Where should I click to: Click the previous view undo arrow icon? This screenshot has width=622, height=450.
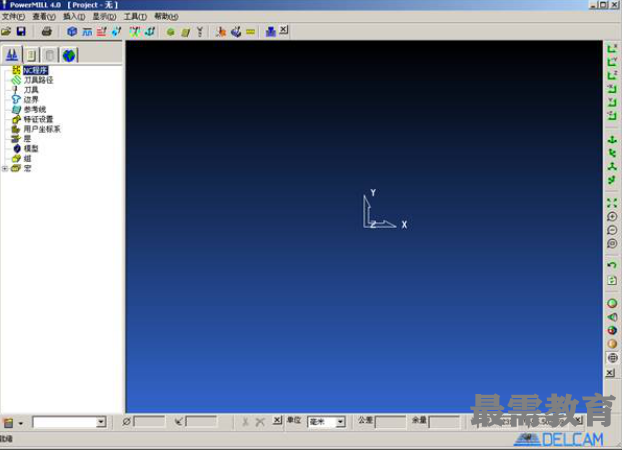tap(612, 265)
